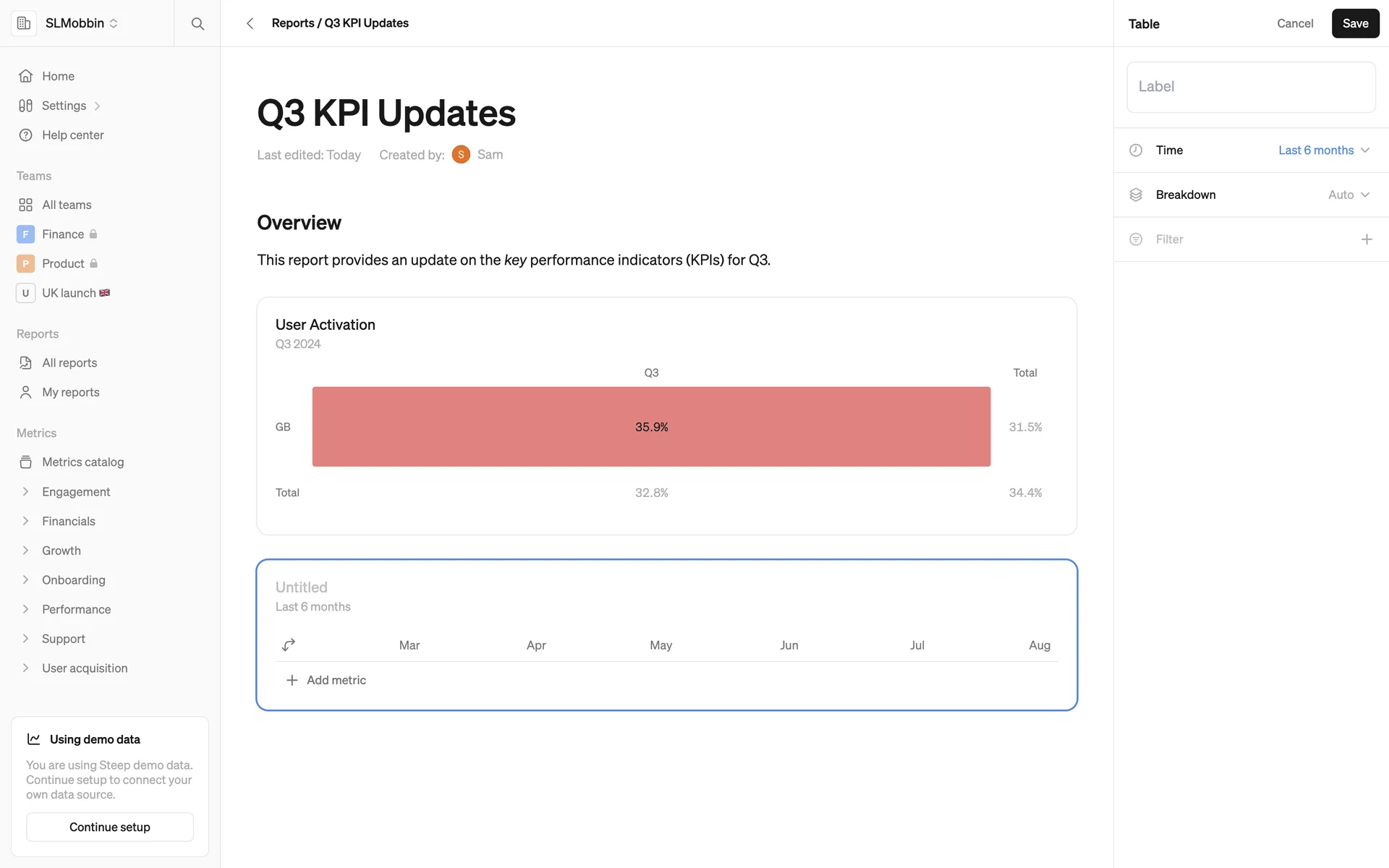Click the search magnifier icon
1389x868 pixels.
[x=197, y=24]
